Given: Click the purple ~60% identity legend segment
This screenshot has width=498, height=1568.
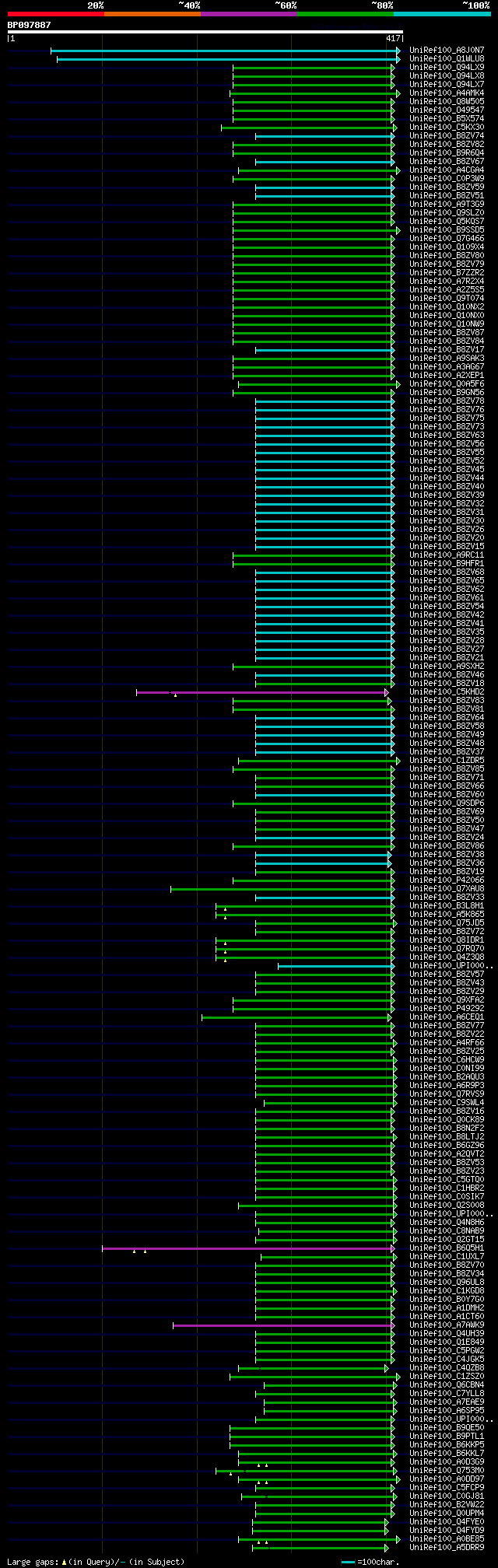Looking at the screenshot, I should click(x=249, y=14).
